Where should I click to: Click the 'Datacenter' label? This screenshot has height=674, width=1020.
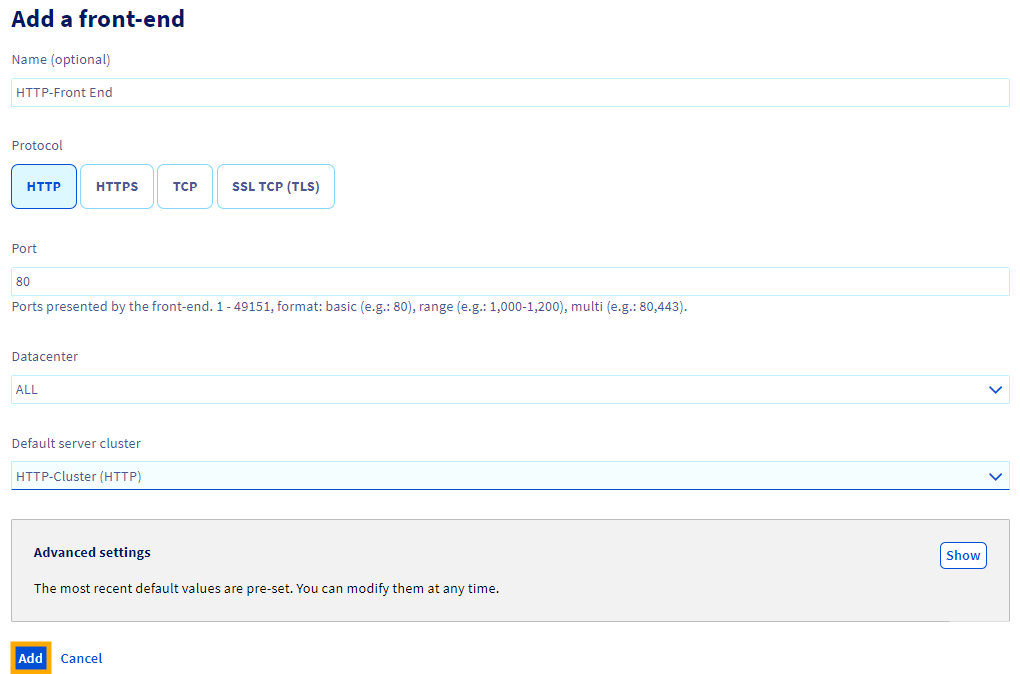[45, 357]
